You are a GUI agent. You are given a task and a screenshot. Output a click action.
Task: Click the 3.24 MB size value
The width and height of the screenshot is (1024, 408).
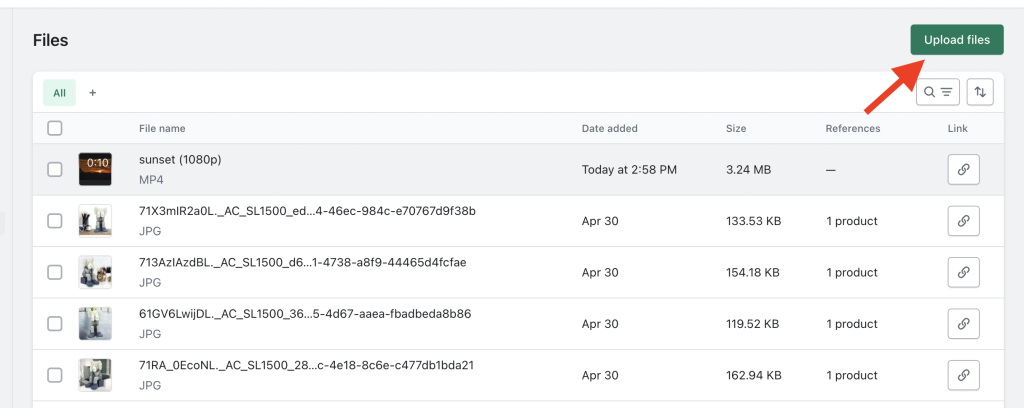coord(748,170)
